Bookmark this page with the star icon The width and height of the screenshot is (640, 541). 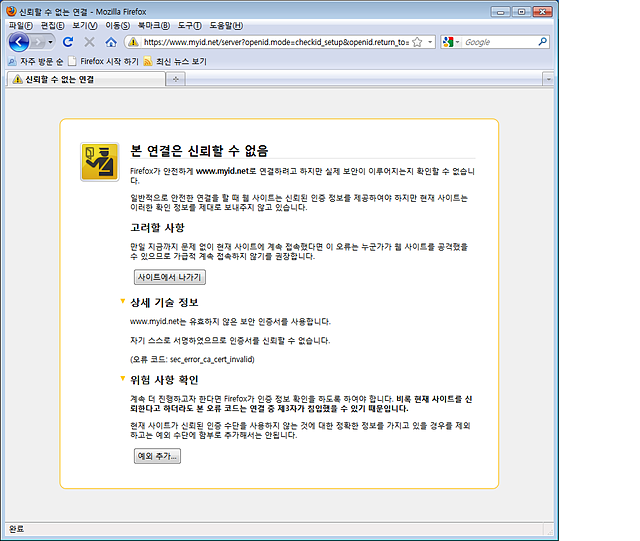click(417, 42)
